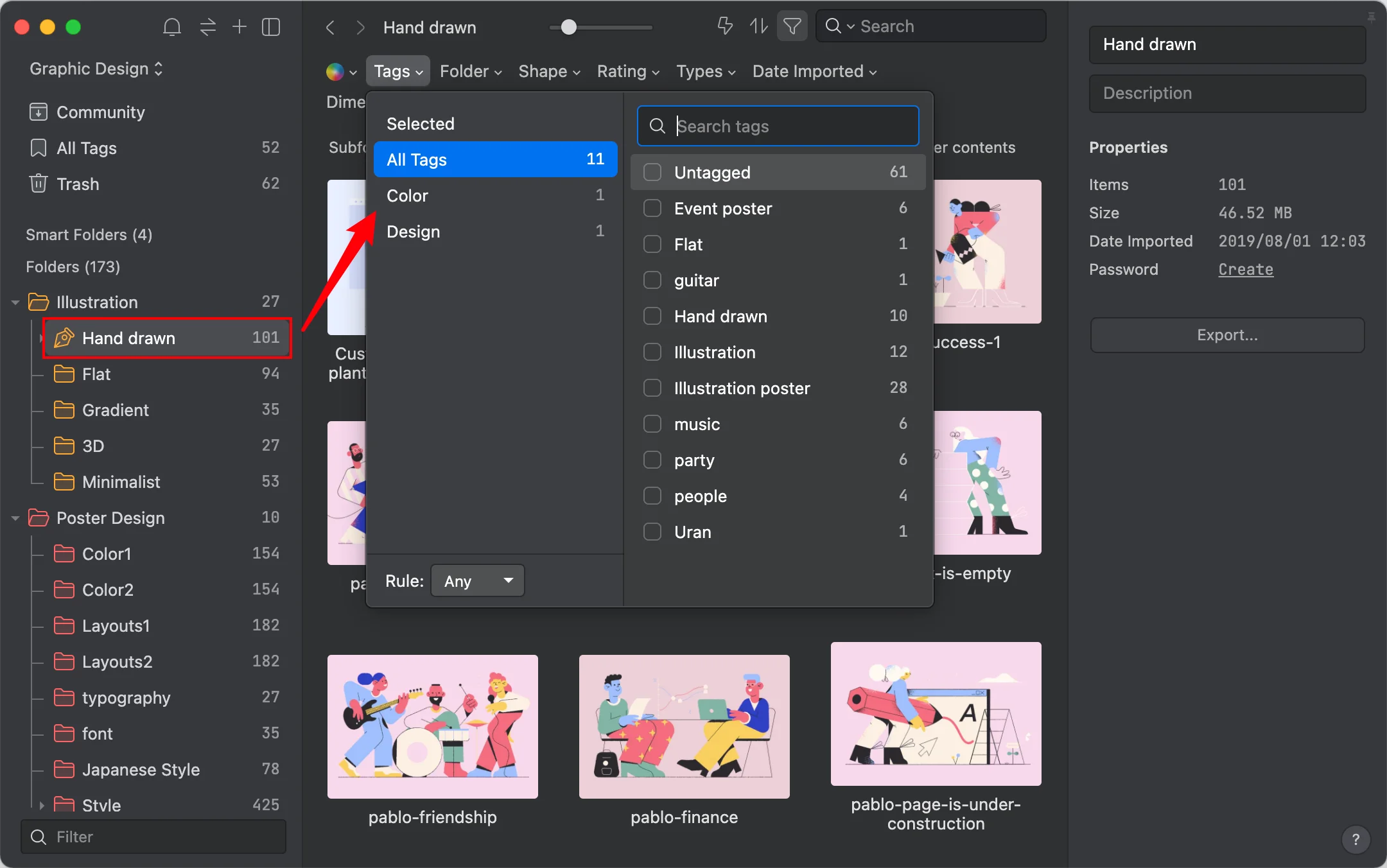Select the Color1 folder
The image size is (1387, 868).
tap(167, 554)
